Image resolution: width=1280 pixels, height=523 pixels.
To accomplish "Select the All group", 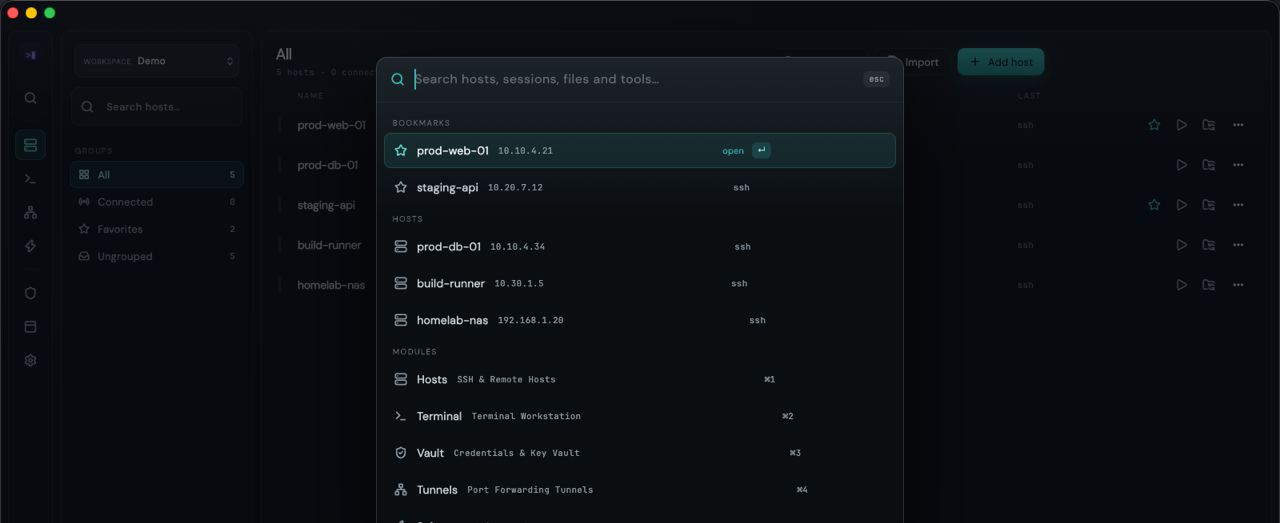I will click(x=156, y=175).
